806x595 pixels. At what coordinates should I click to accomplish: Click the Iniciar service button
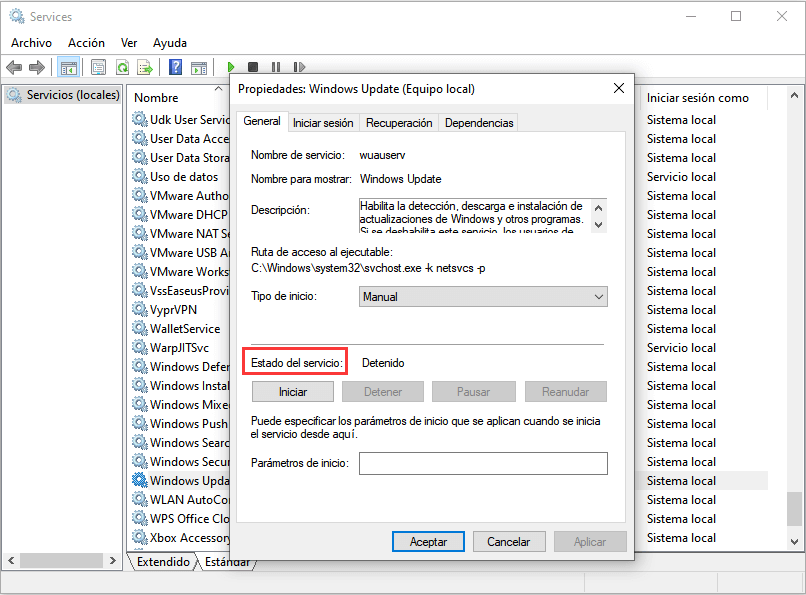click(293, 392)
